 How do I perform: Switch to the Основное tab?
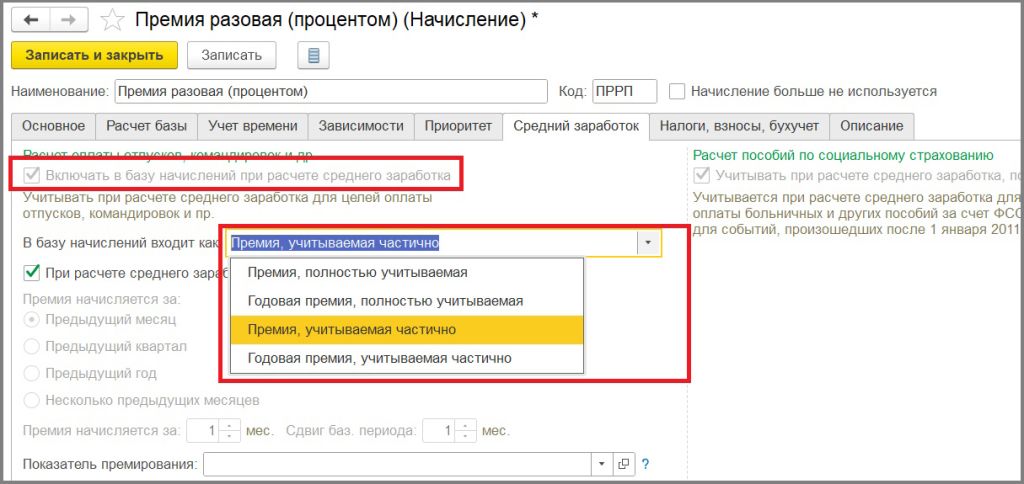[54, 126]
